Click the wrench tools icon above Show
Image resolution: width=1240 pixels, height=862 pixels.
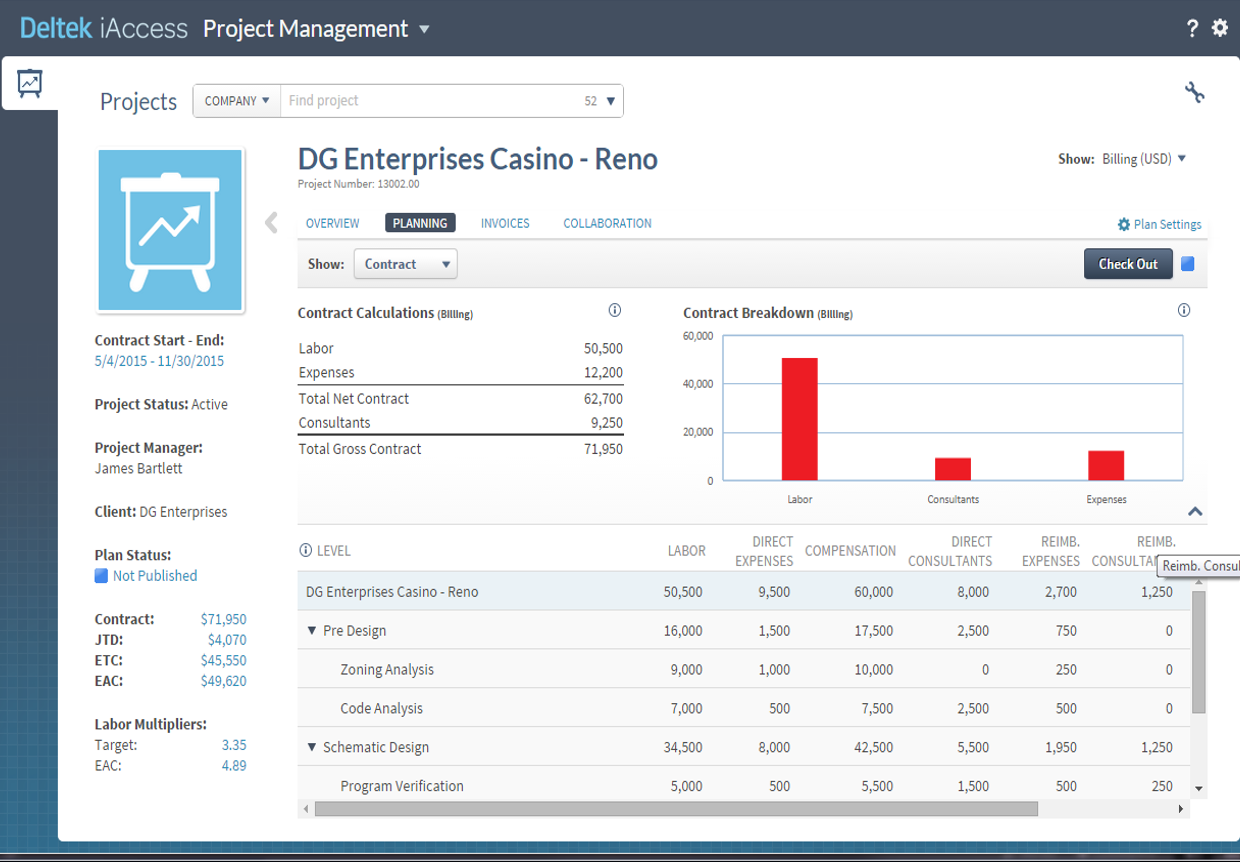coord(1196,91)
